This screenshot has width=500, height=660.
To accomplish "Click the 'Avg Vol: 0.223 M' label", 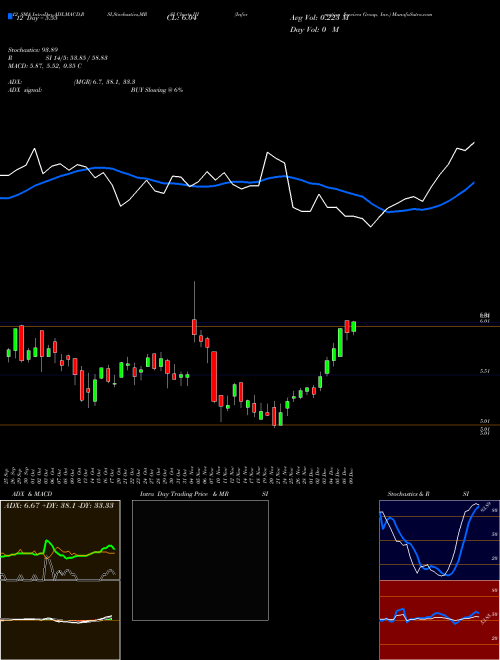I will point(319,18).
